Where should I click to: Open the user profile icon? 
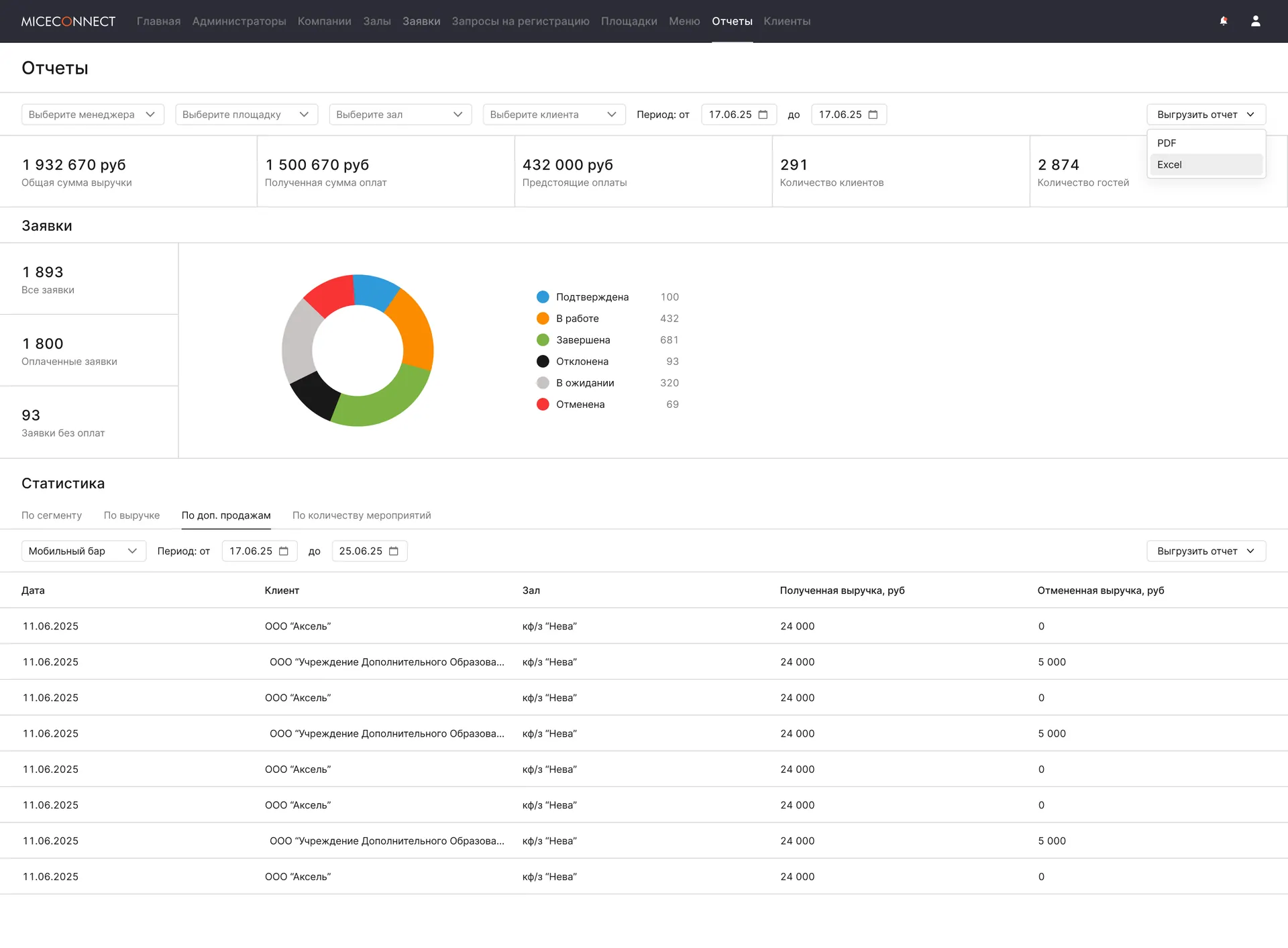tap(1256, 21)
